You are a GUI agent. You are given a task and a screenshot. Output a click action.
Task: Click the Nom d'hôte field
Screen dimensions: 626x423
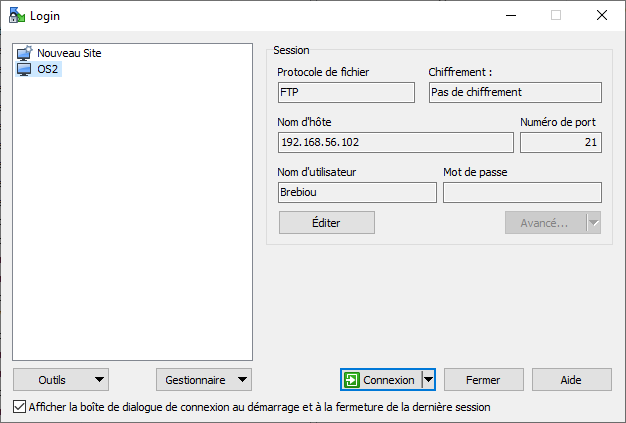click(x=395, y=142)
